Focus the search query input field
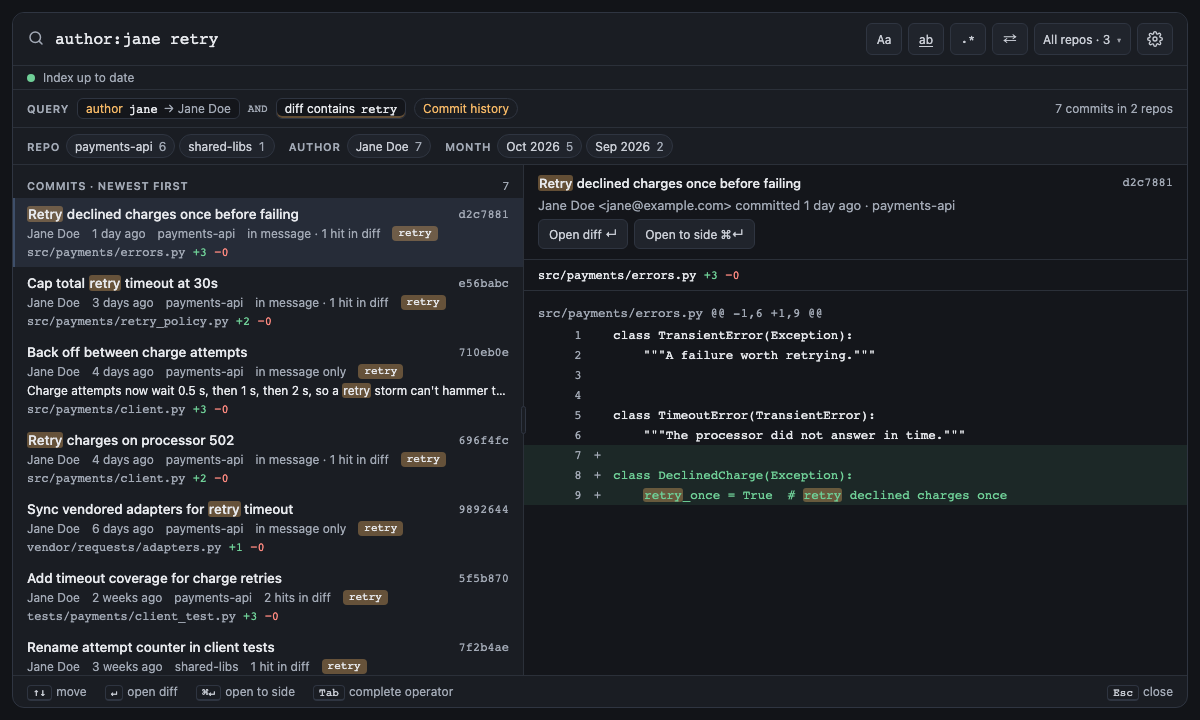The height and width of the screenshot is (720, 1200). click(x=455, y=39)
